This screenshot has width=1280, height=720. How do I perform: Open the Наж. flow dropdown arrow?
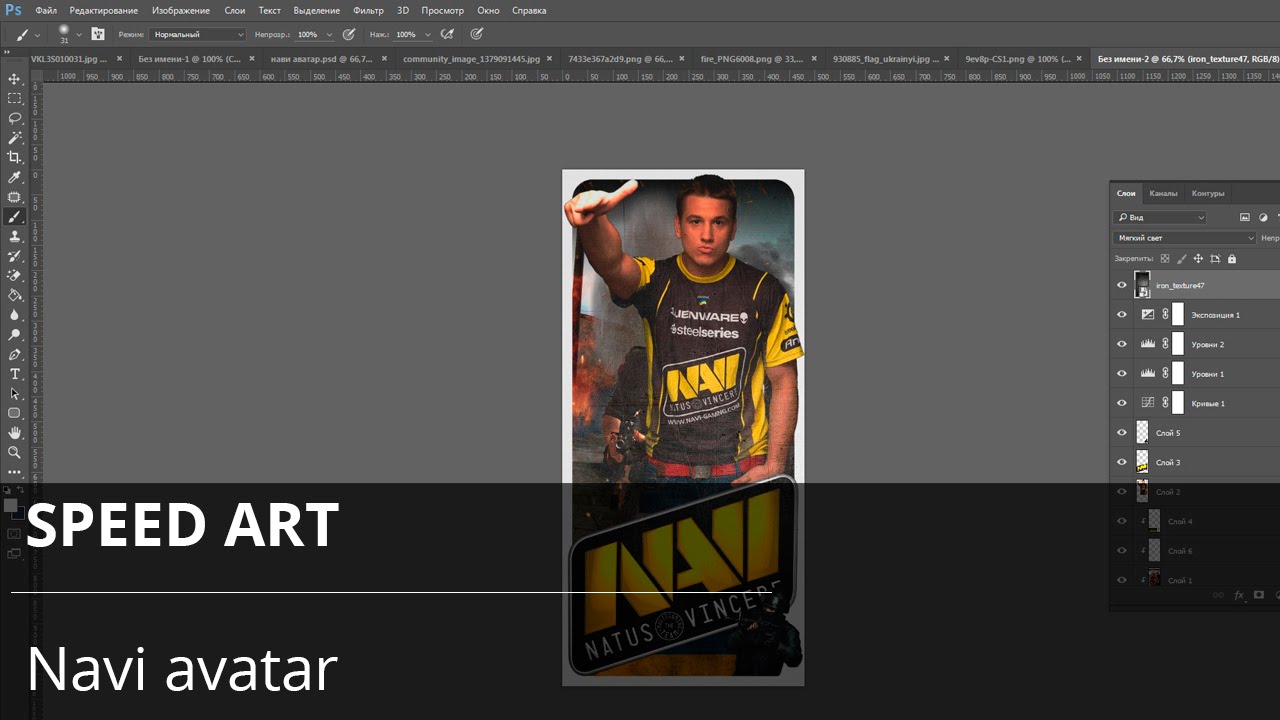(428, 34)
